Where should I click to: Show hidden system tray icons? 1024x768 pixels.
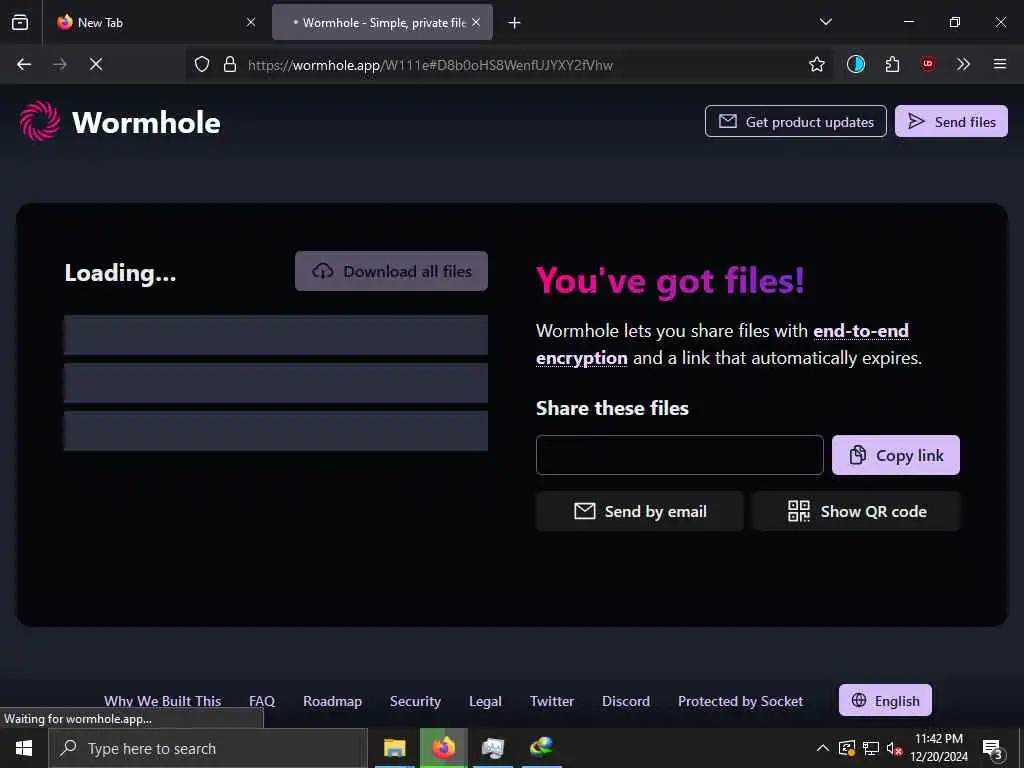coord(823,748)
